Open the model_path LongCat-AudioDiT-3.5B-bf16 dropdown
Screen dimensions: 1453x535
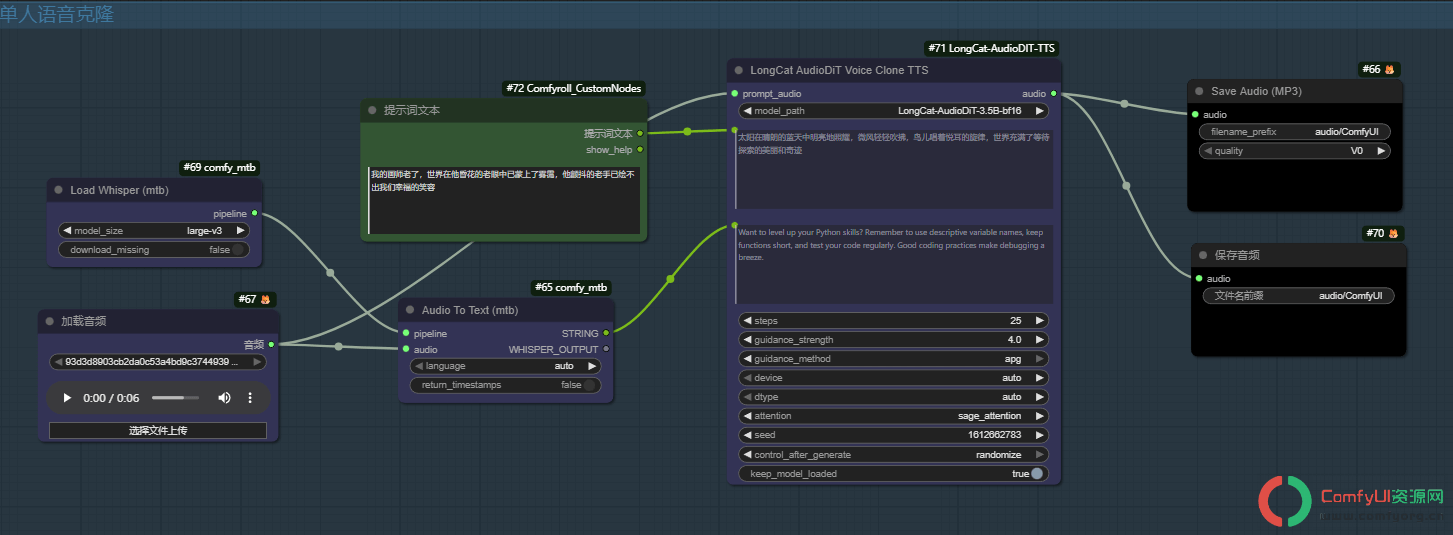[893, 111]
